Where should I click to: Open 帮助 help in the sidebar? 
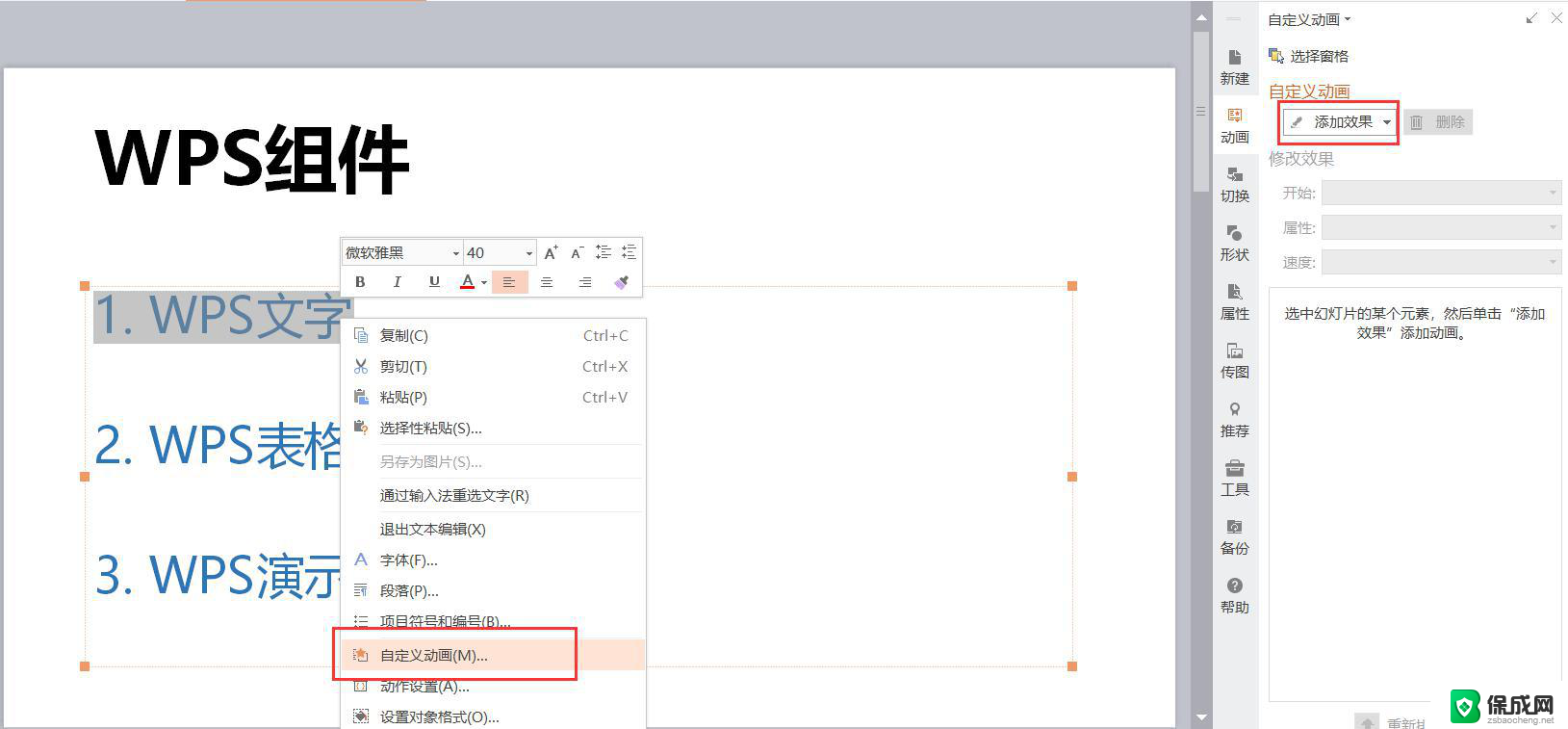tap(1235, 596)
